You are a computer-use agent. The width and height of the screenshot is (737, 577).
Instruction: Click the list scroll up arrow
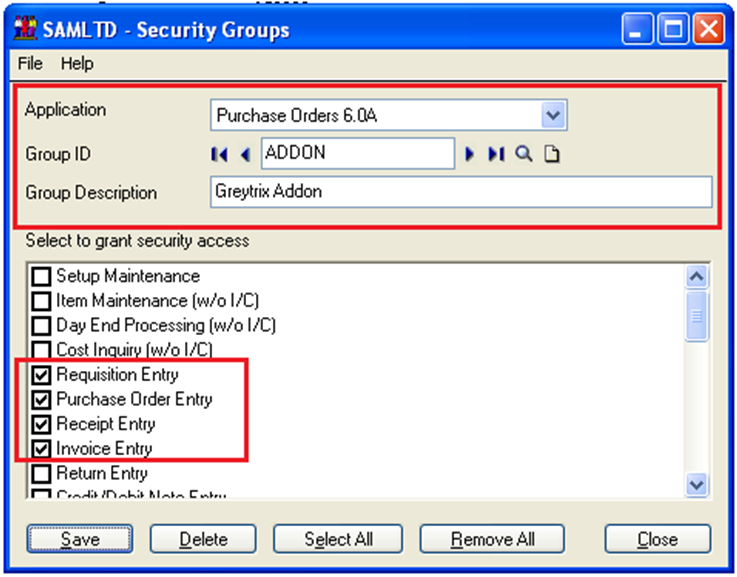tap(696, 277)
